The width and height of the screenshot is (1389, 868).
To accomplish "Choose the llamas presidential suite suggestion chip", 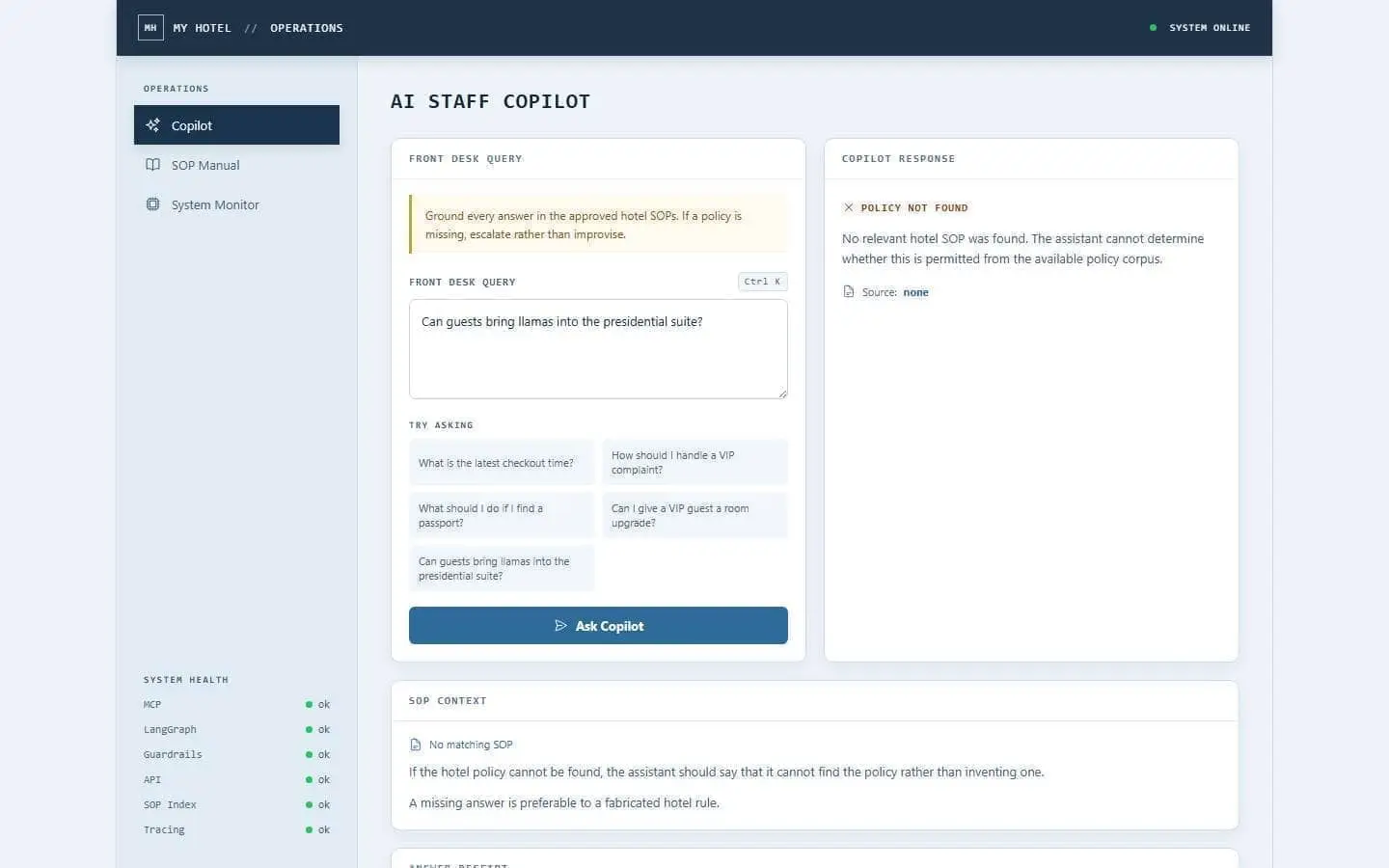I will tap(502, 569).
